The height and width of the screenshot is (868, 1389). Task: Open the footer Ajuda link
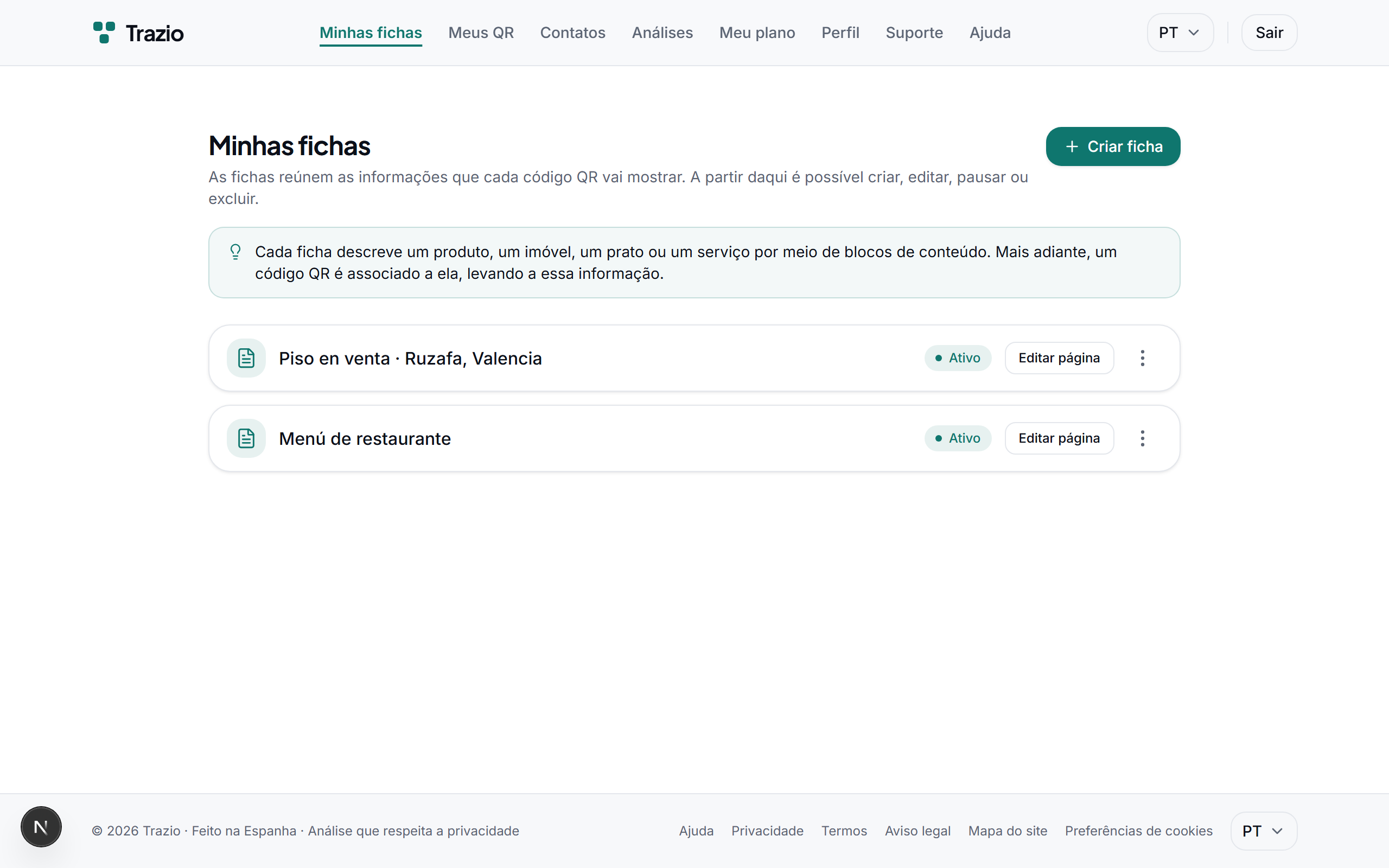[696, 831]
